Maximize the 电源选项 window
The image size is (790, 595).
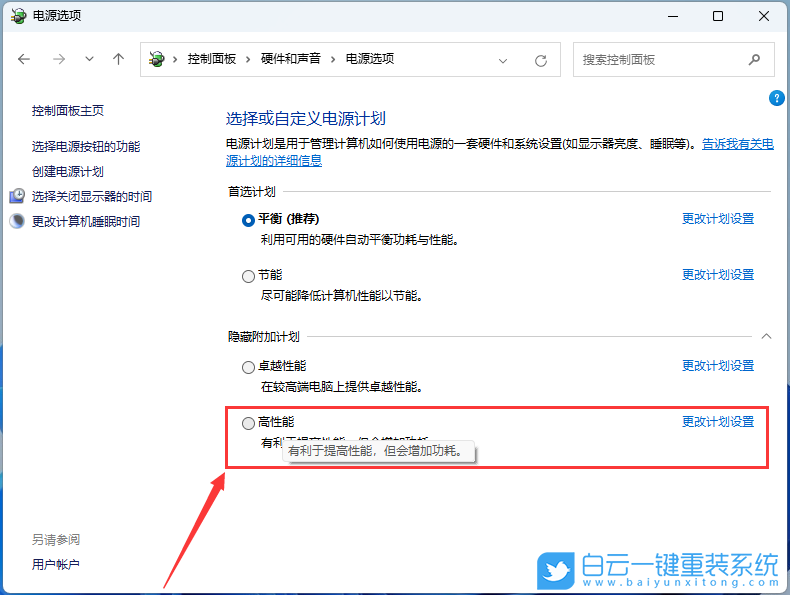(718, 16)
